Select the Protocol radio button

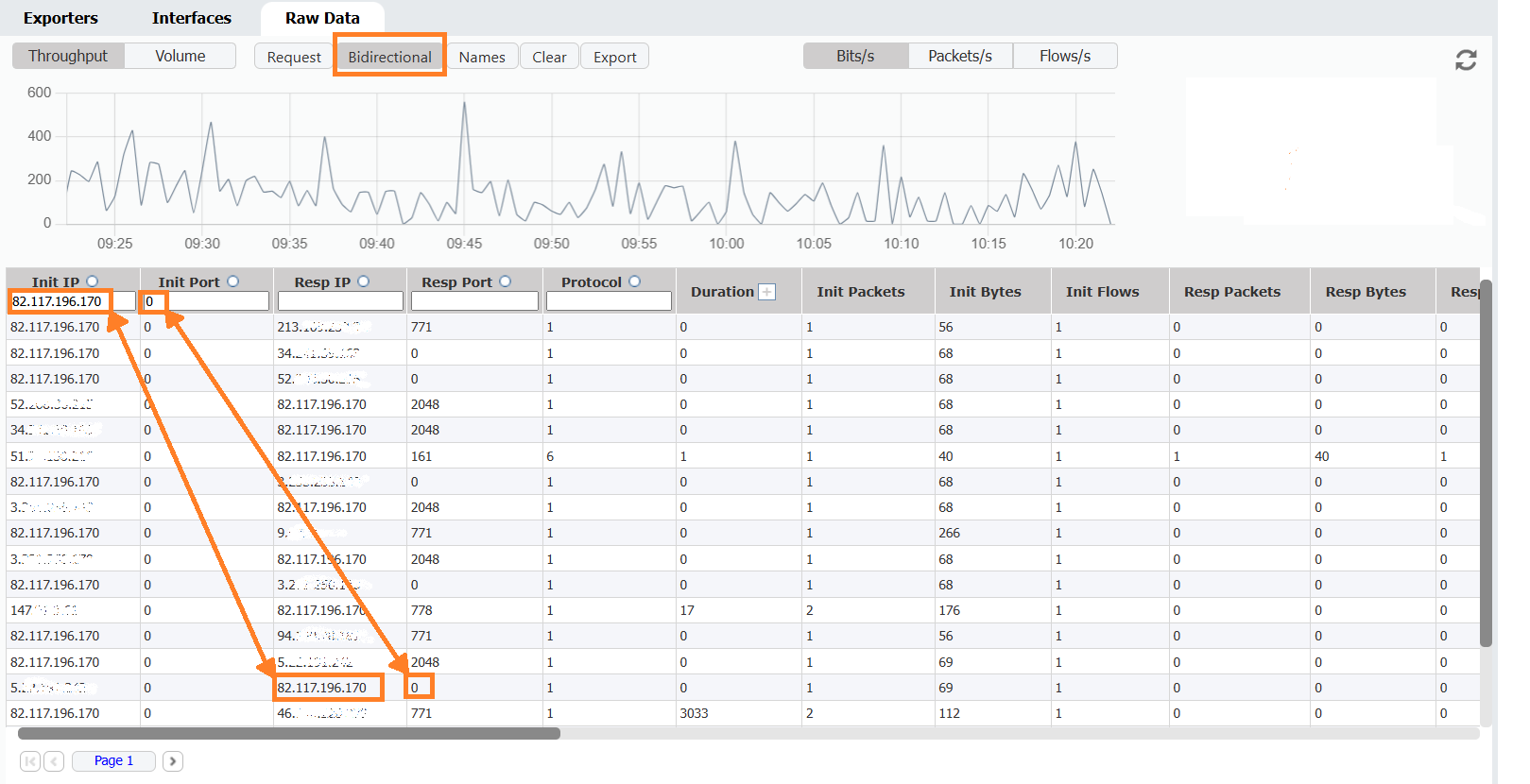point(635,281)
